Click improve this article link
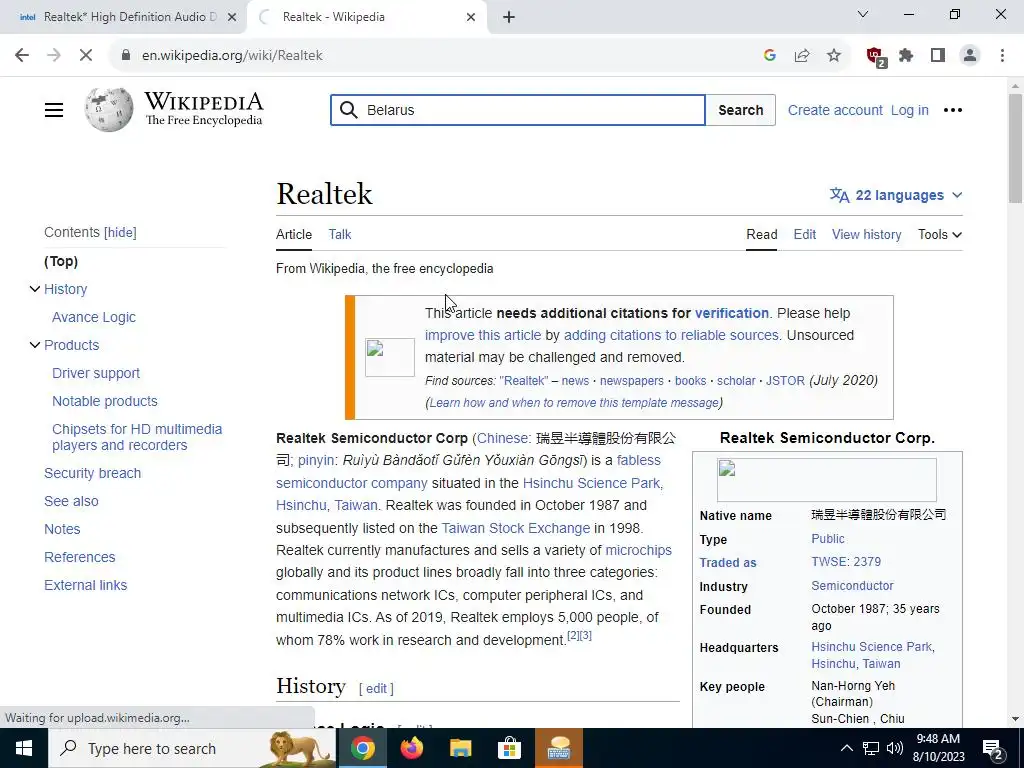Image resolution: width=1024 pixels, height=768 pixels. tap(483, 335)
